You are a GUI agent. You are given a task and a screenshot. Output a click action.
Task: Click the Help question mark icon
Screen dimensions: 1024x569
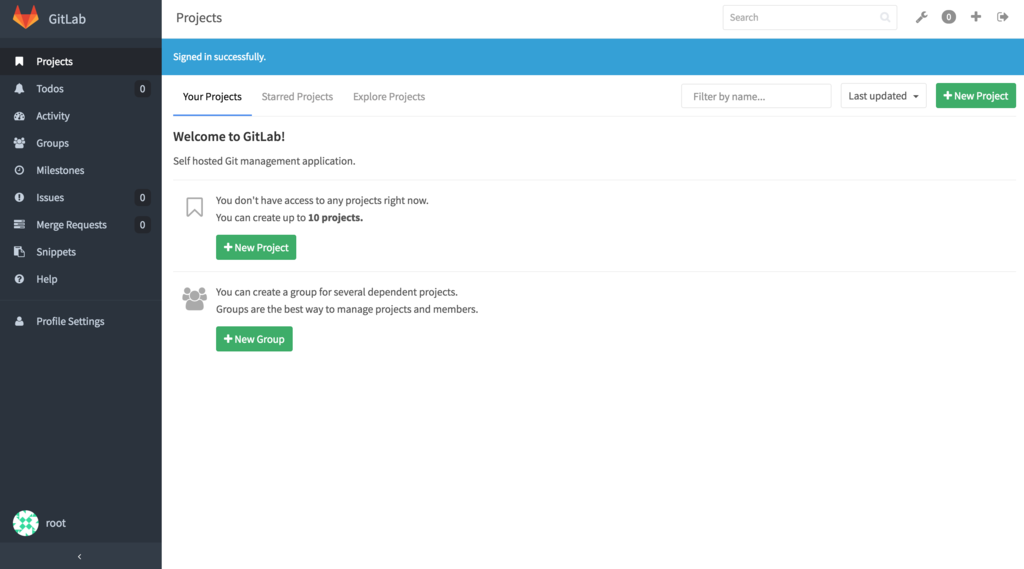(19, 279)
